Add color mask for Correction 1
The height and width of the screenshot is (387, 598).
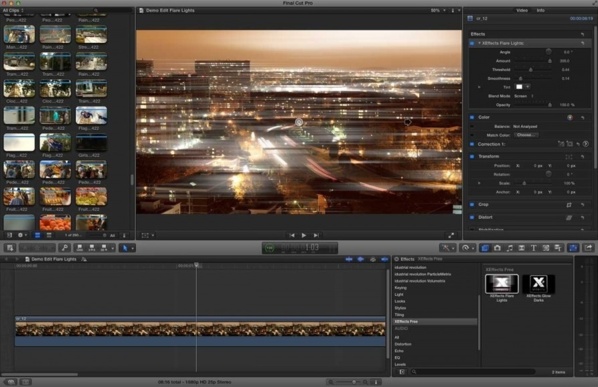561,144
